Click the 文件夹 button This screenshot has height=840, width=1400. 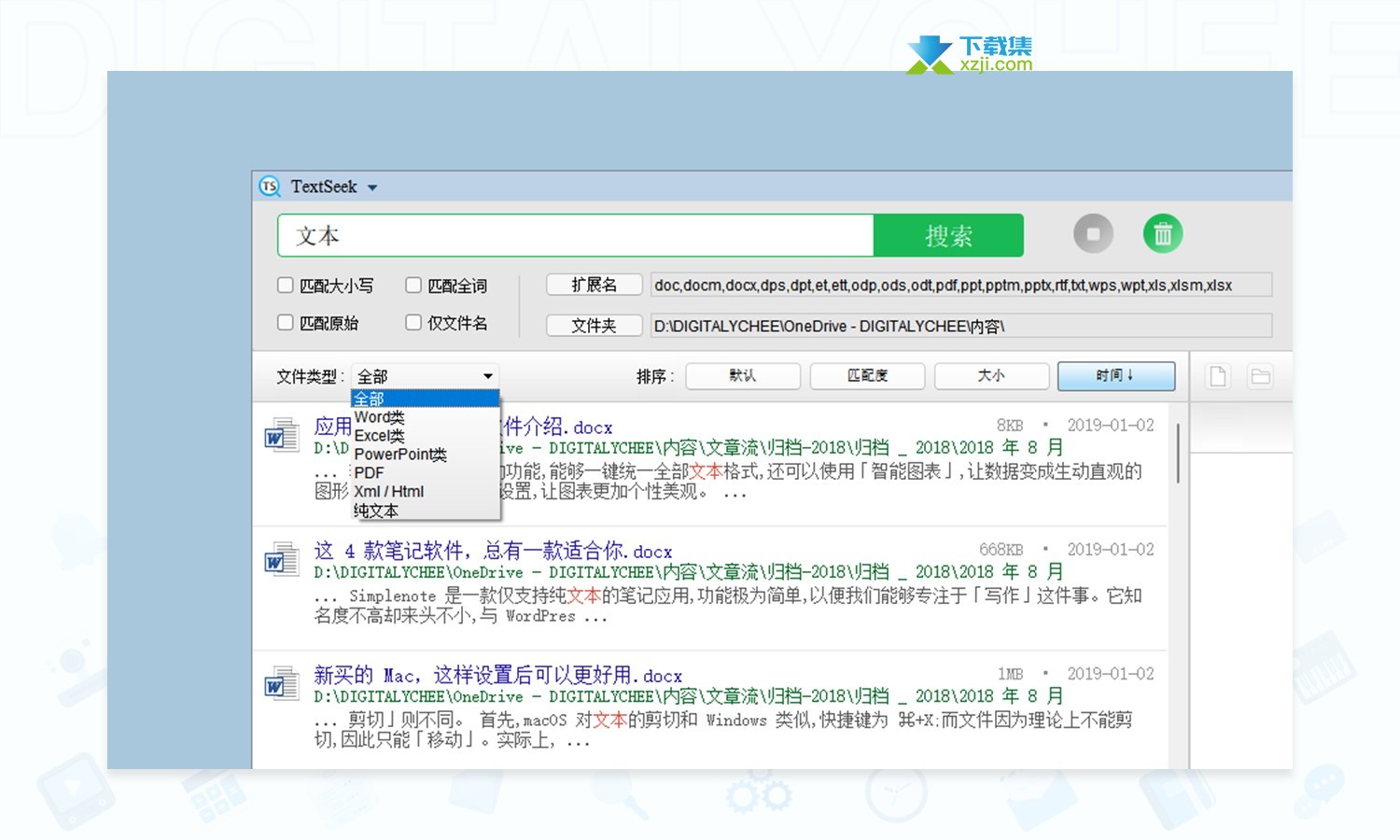595,326
